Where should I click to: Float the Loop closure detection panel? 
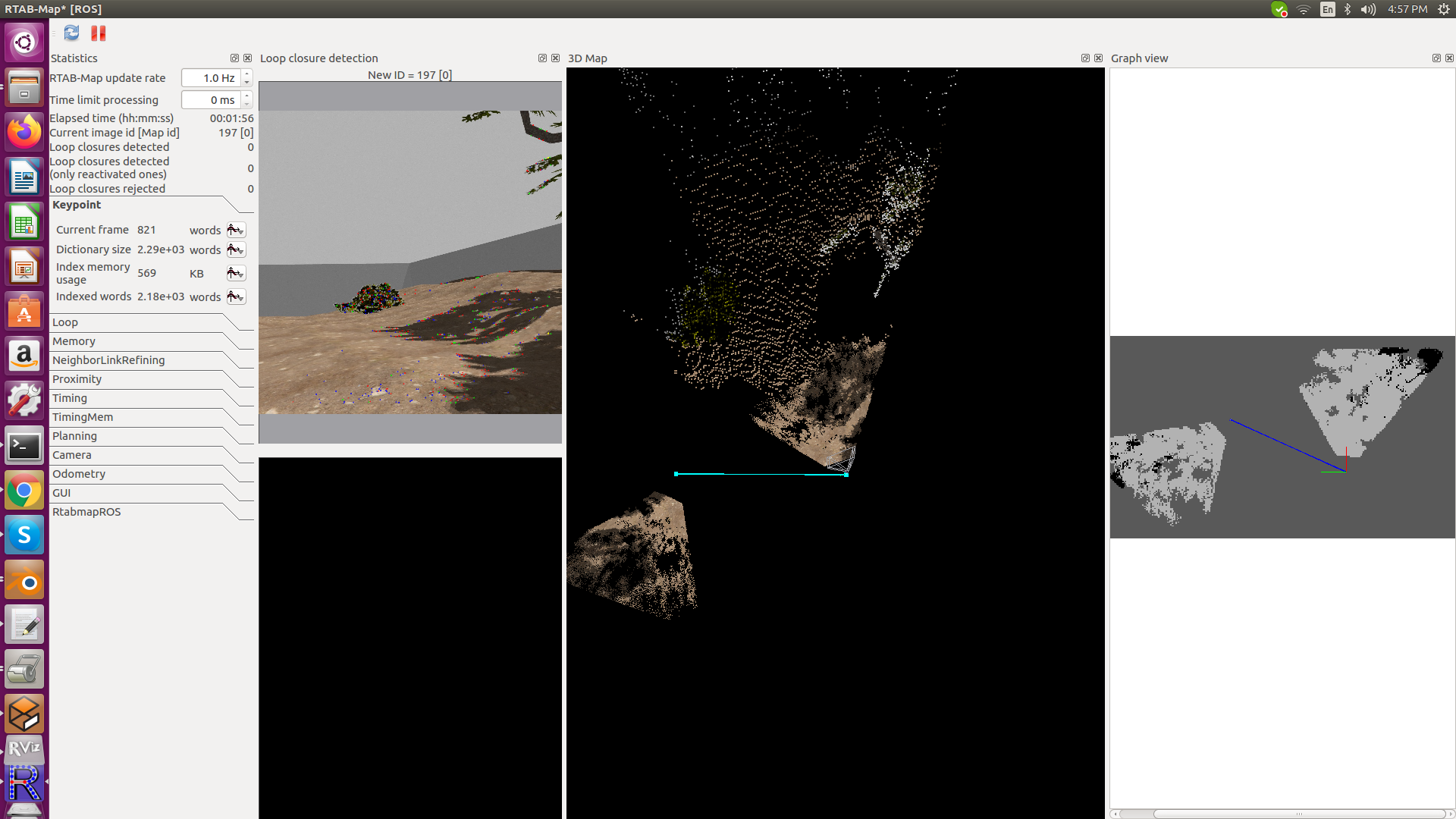(x=542, y=58)
